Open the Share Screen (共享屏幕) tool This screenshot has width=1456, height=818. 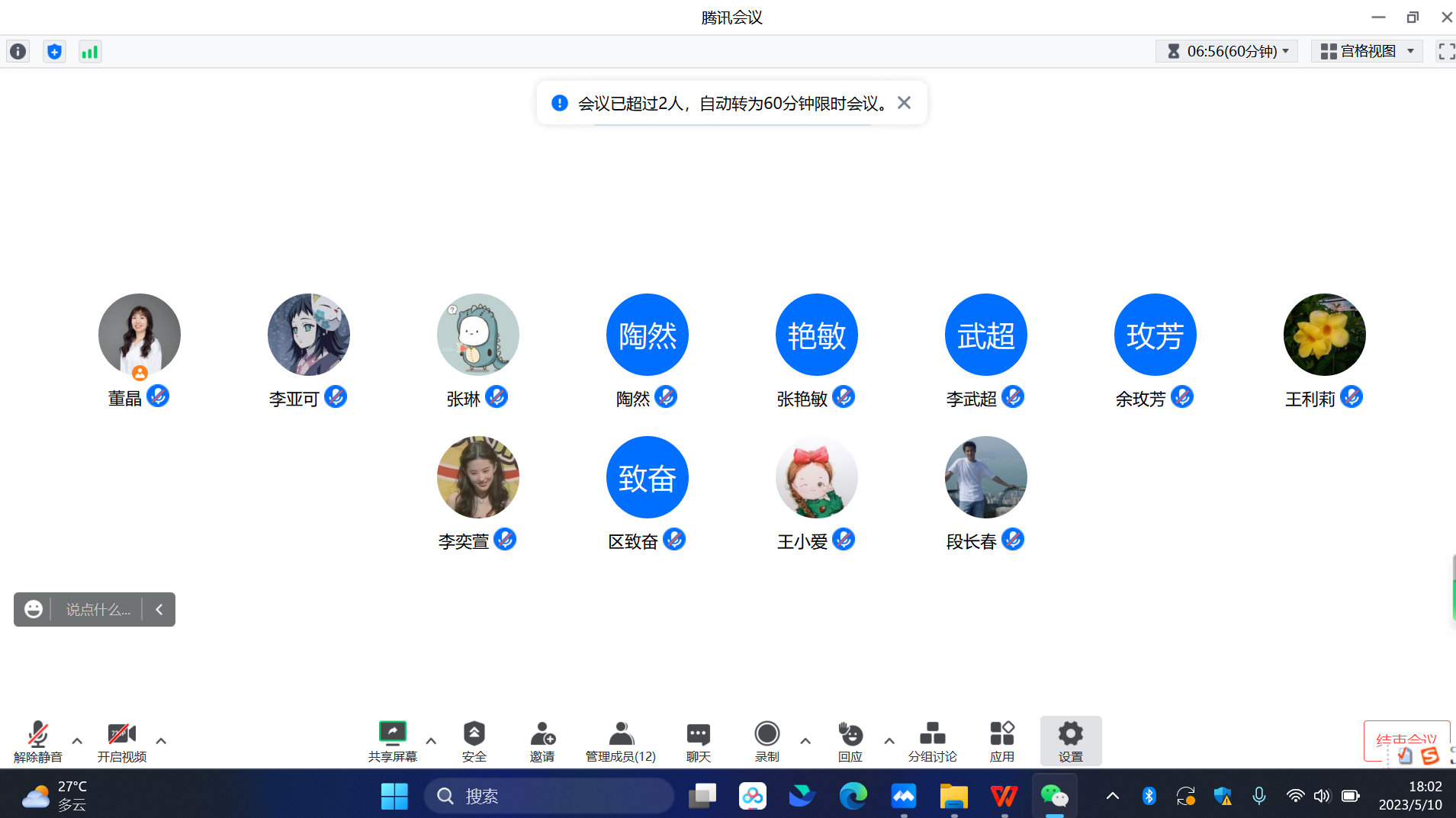392,741
